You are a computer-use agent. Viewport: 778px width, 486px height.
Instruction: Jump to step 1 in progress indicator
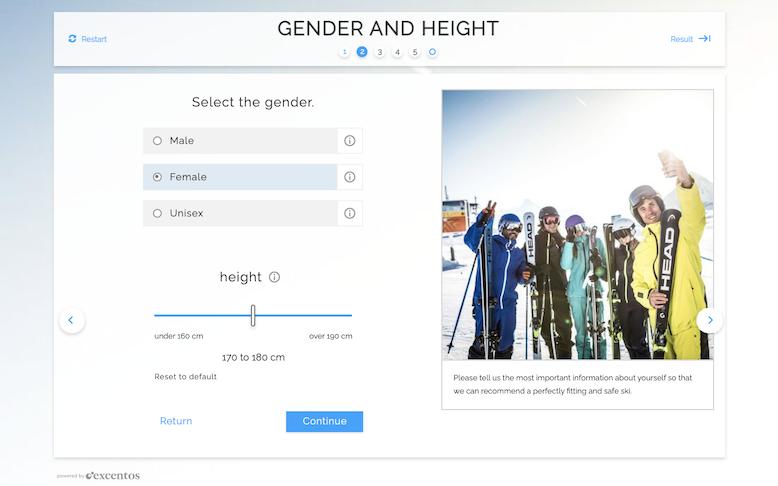tap(344, 52)
